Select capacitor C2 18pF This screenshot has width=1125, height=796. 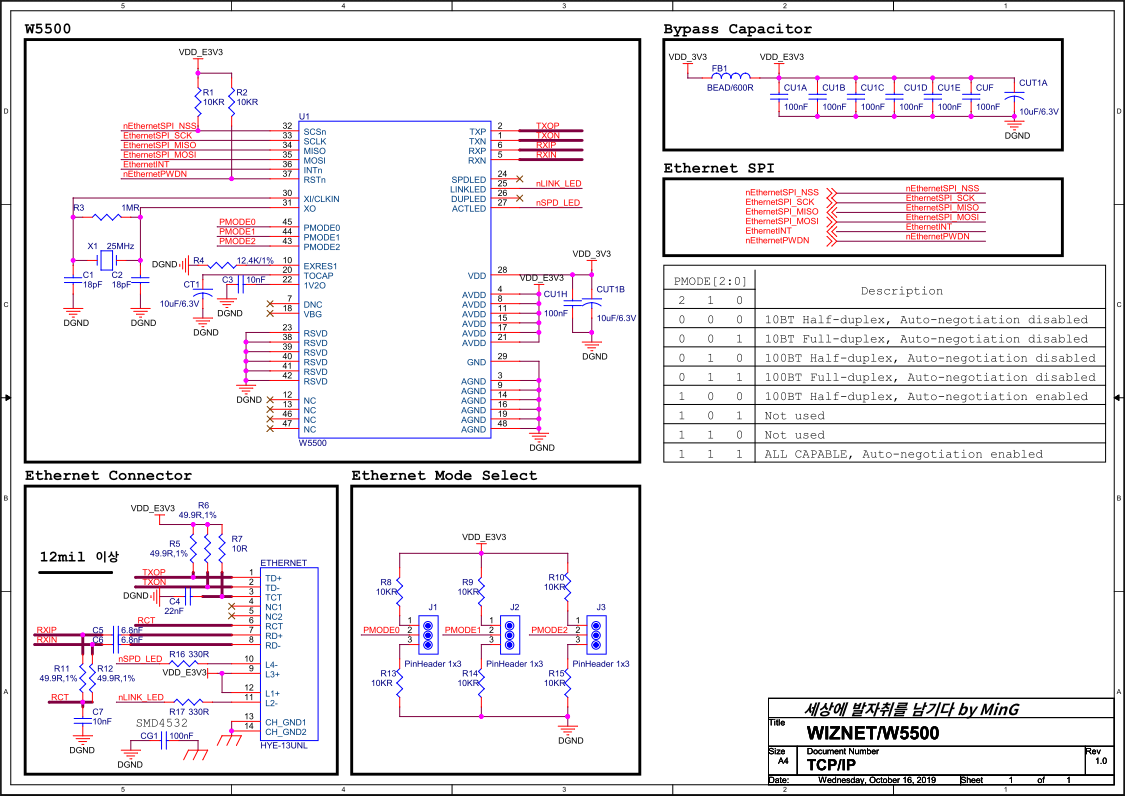coord(140,280)
